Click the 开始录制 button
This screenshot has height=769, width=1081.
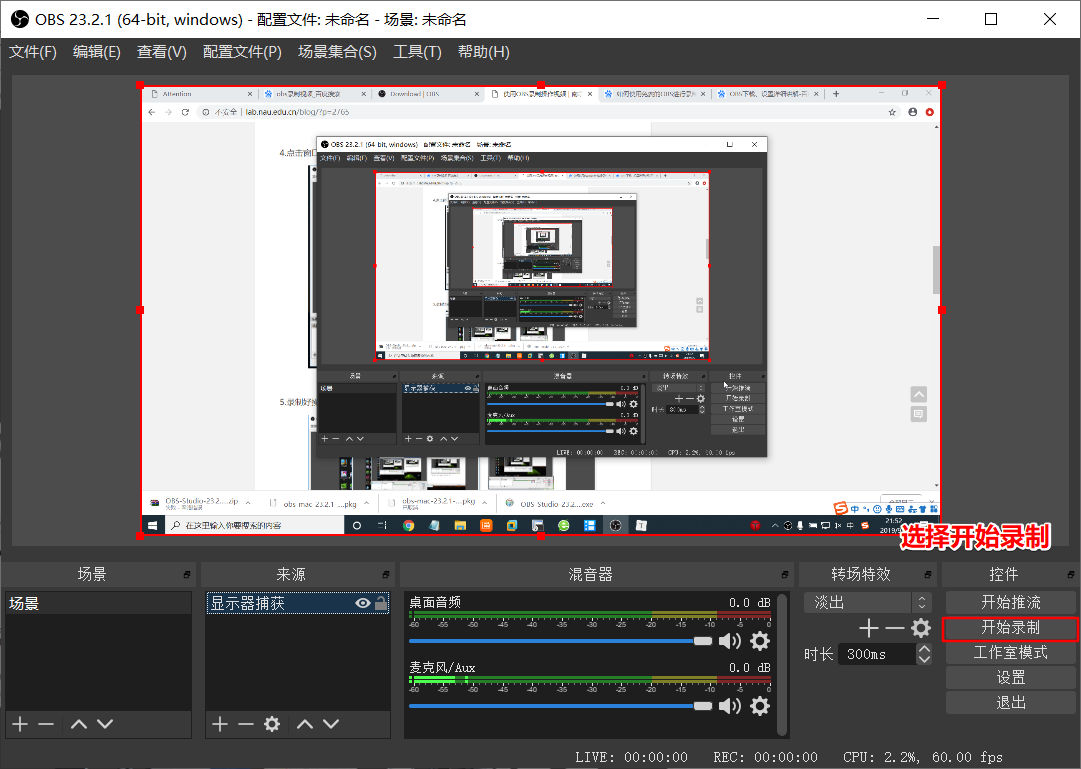[x=1011, y=628]
